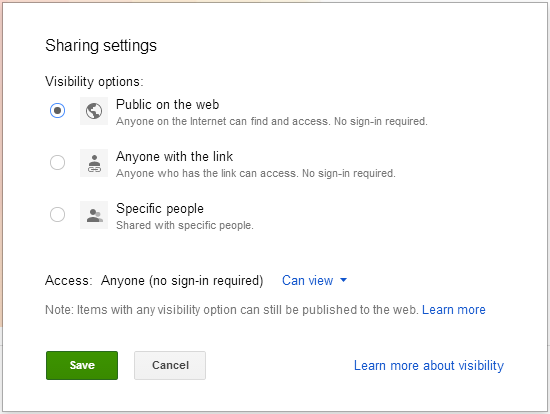Click the Anyone on the Internet description text

click(x=272, y=121)
